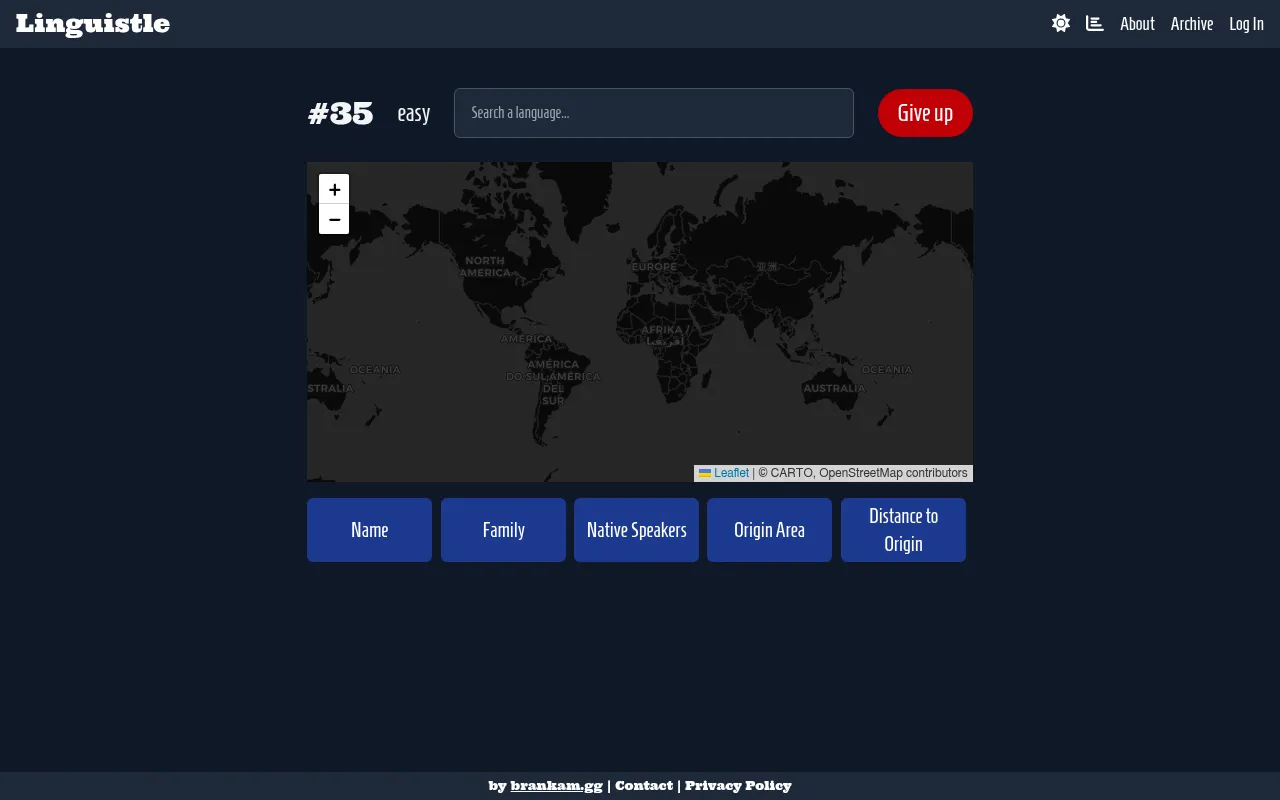Screen dimensions: 1280x800
Task: Click the #35 puzzle number
Action: (341, 113)
